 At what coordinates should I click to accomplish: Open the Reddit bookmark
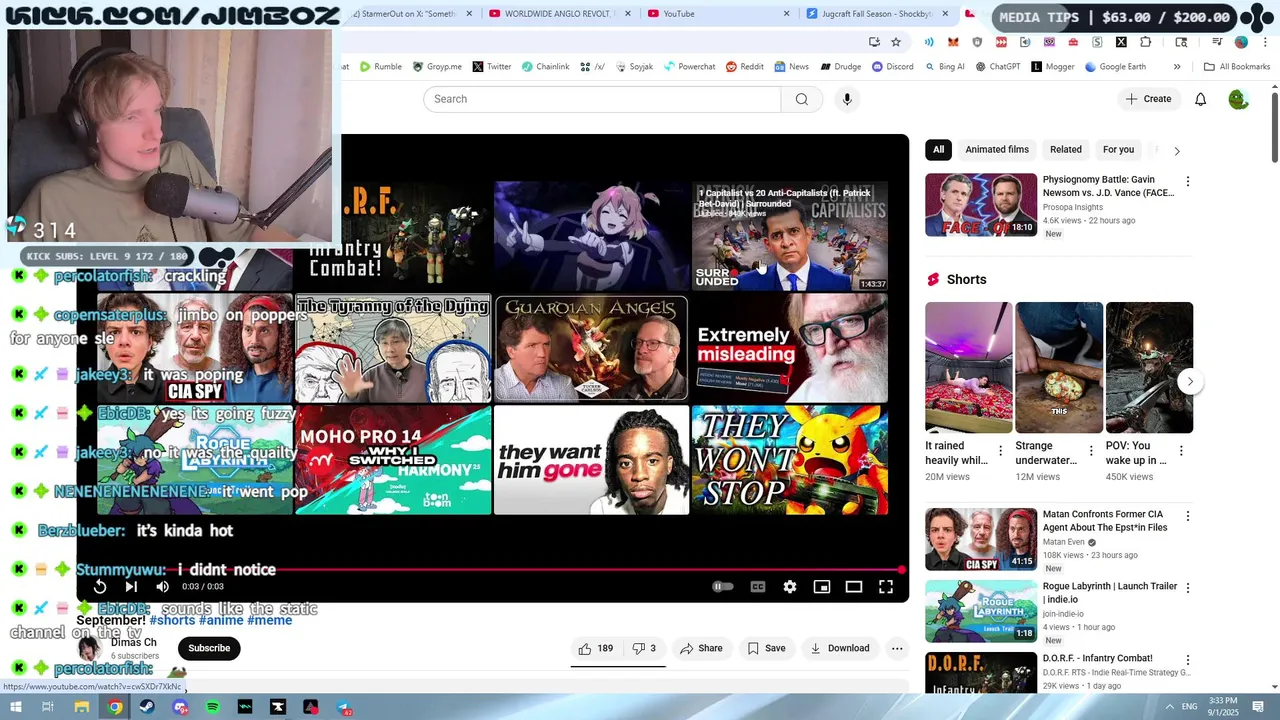click(x=745, y=67)
